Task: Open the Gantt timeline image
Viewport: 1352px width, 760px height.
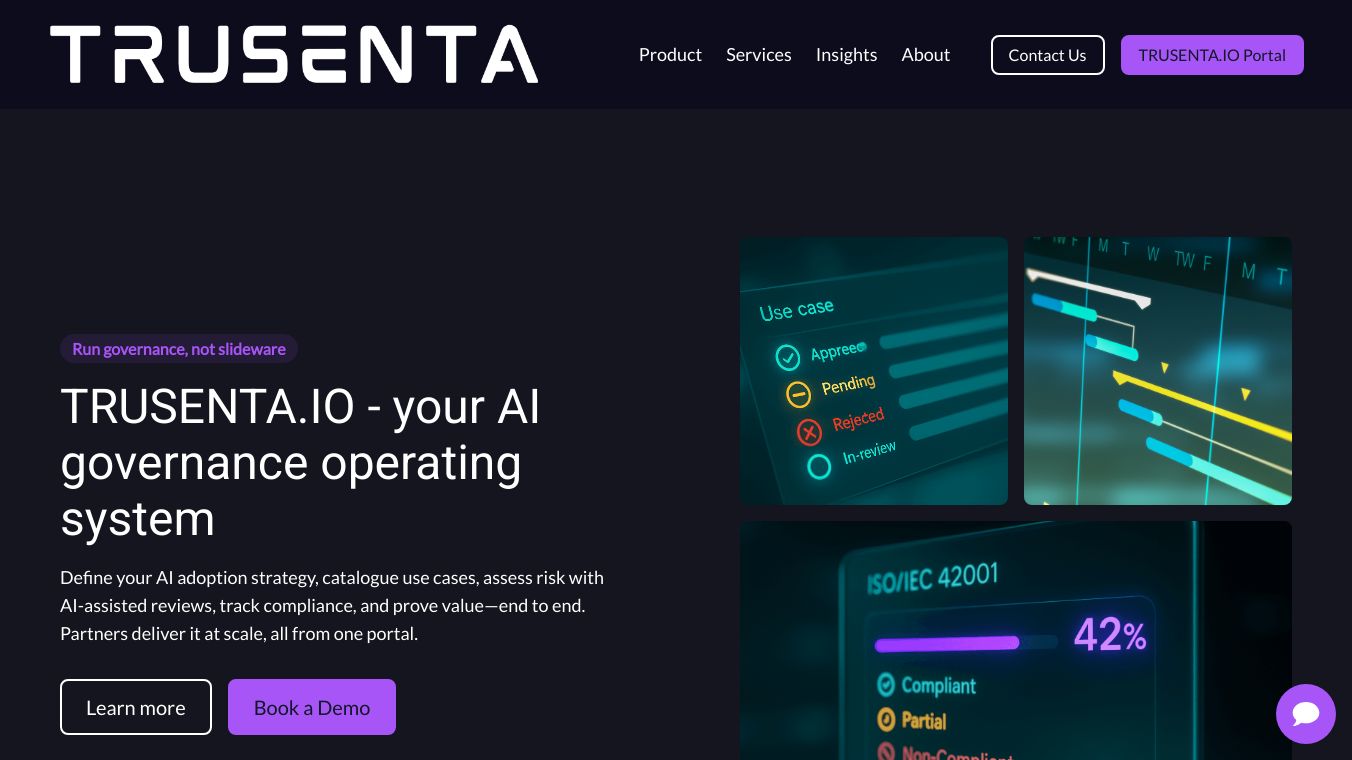Action: [x=1158, y=371]
